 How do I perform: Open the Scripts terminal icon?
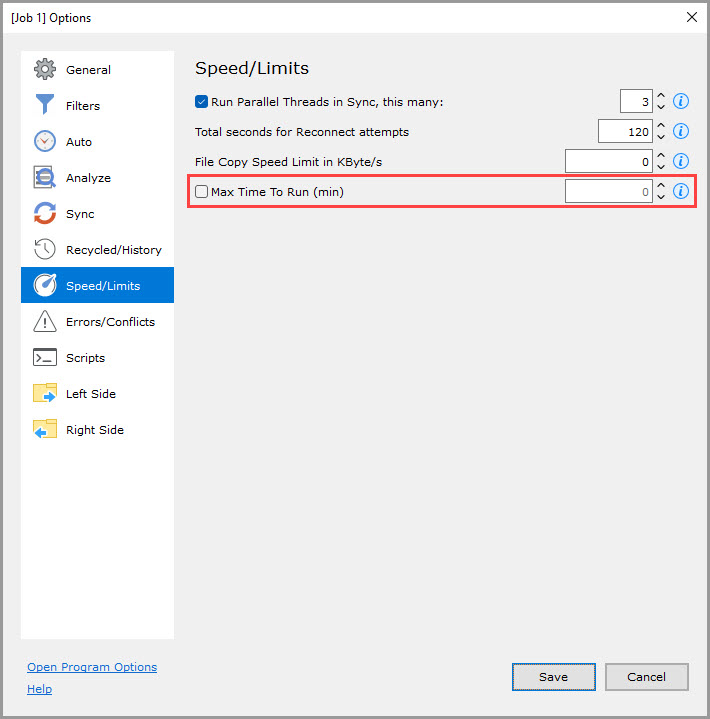(x=45, y=358)
